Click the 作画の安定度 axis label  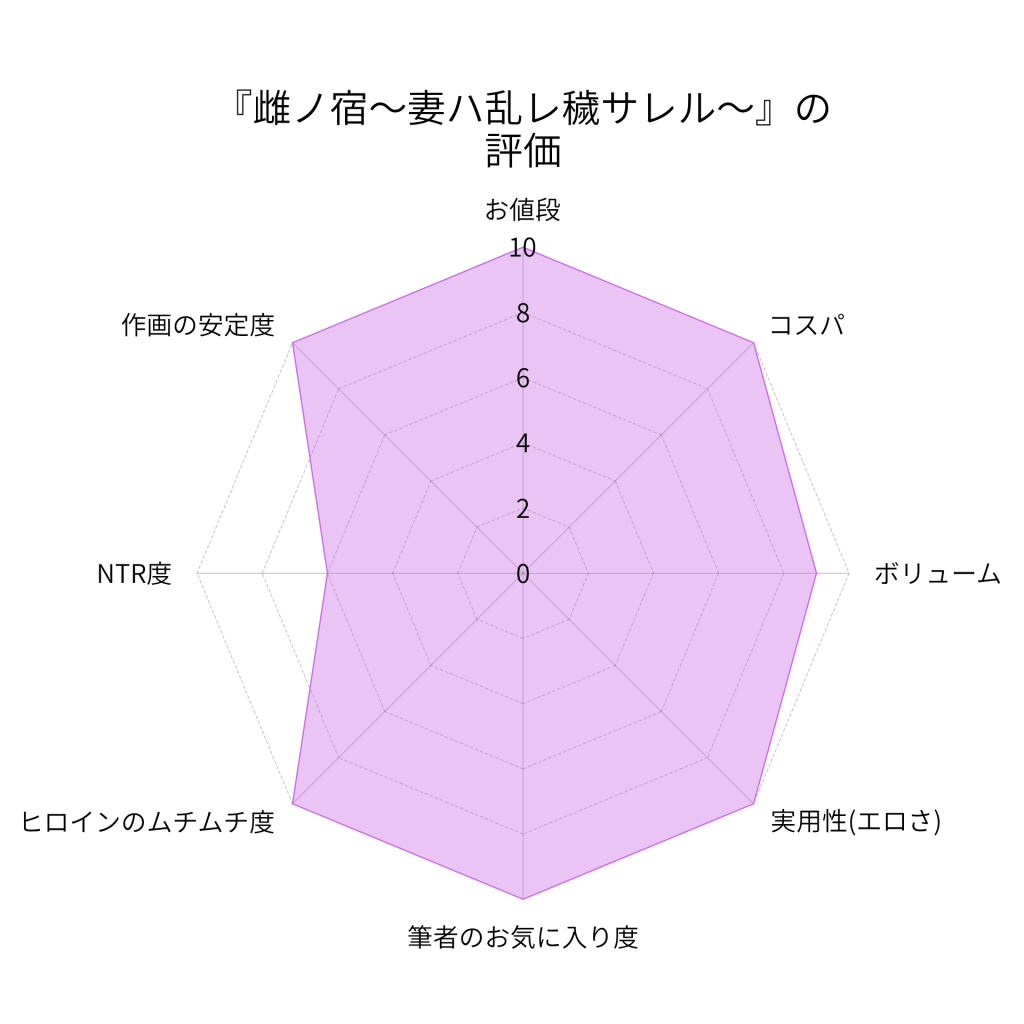coord(198,325)
